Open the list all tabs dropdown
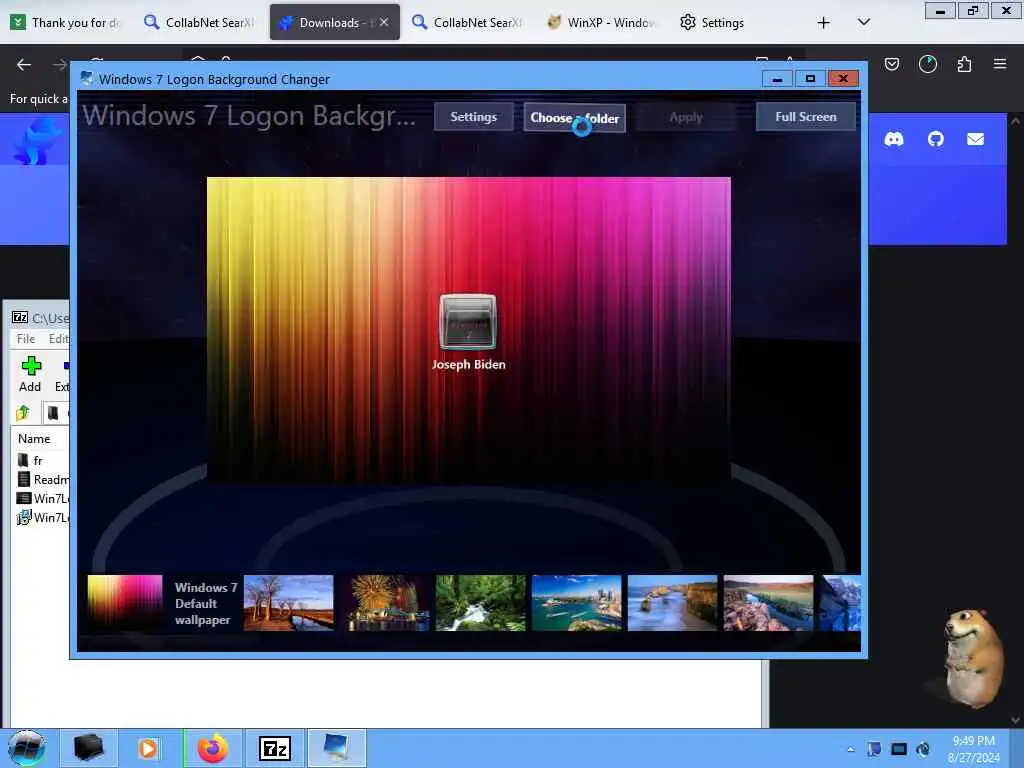This screenshot has height=768, width=1024. pos(863,23)
